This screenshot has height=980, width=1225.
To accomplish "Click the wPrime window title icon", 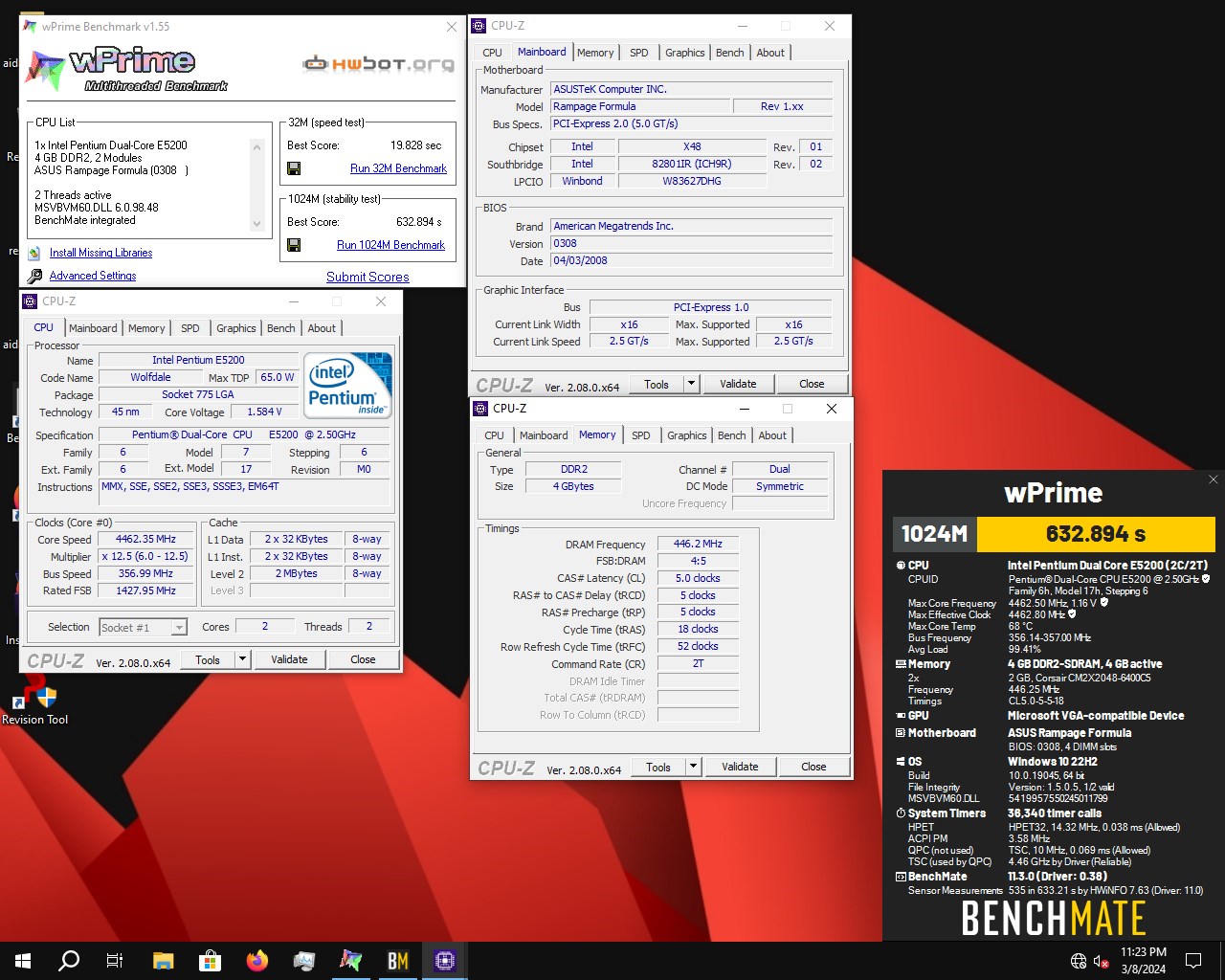I will coord(31,27).
